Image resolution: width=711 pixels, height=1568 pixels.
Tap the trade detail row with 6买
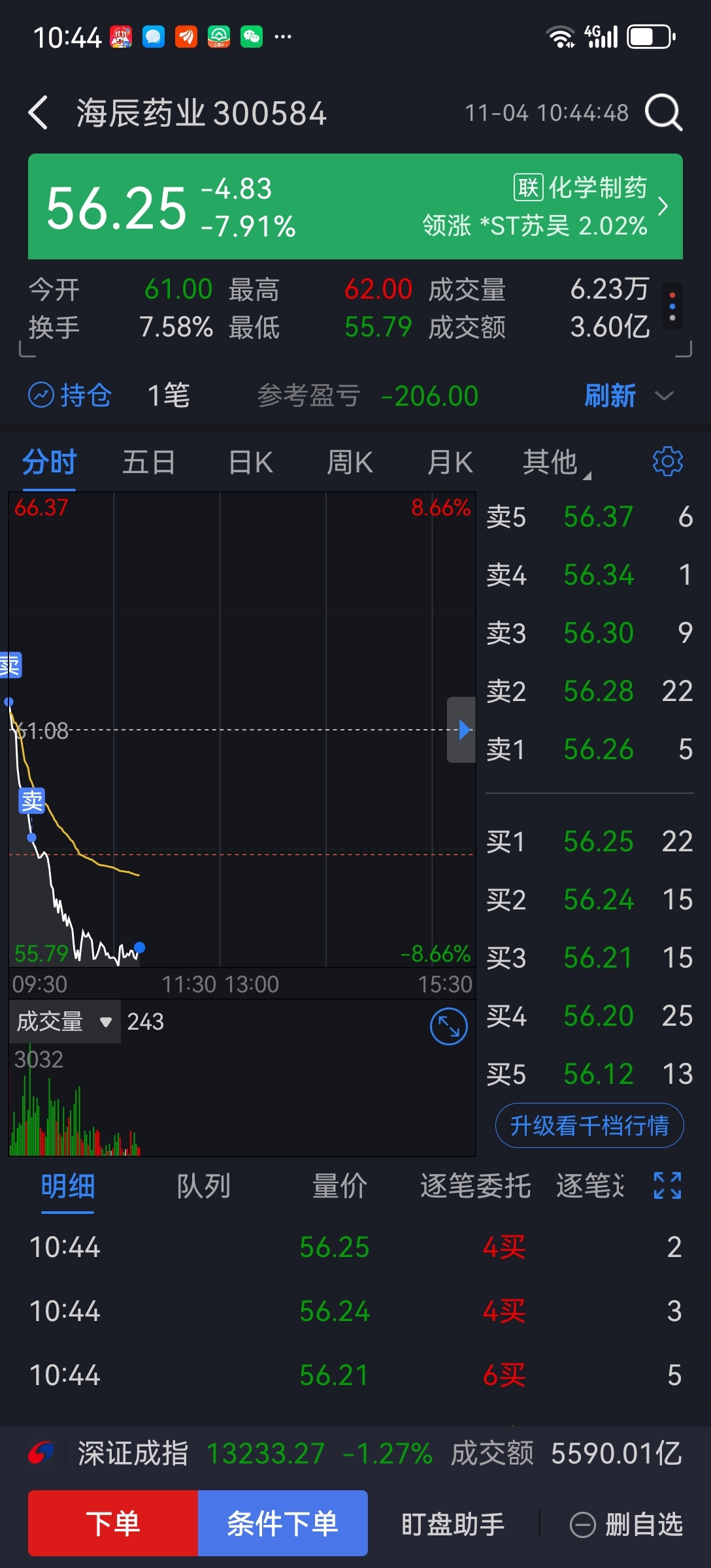[x=355, y=1375]
